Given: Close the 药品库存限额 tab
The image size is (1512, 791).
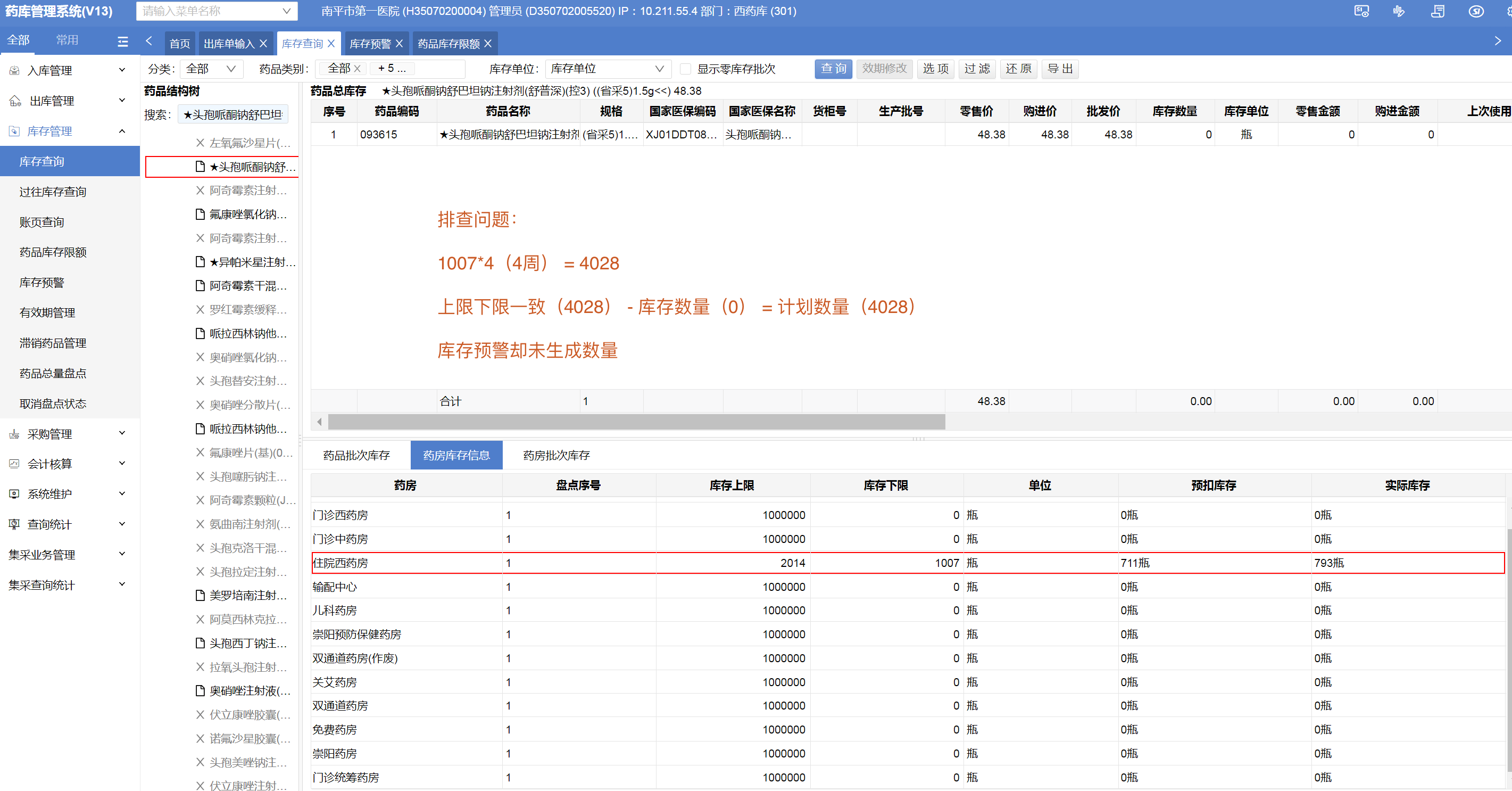Looking at the screenshot, I should [488, 44].
